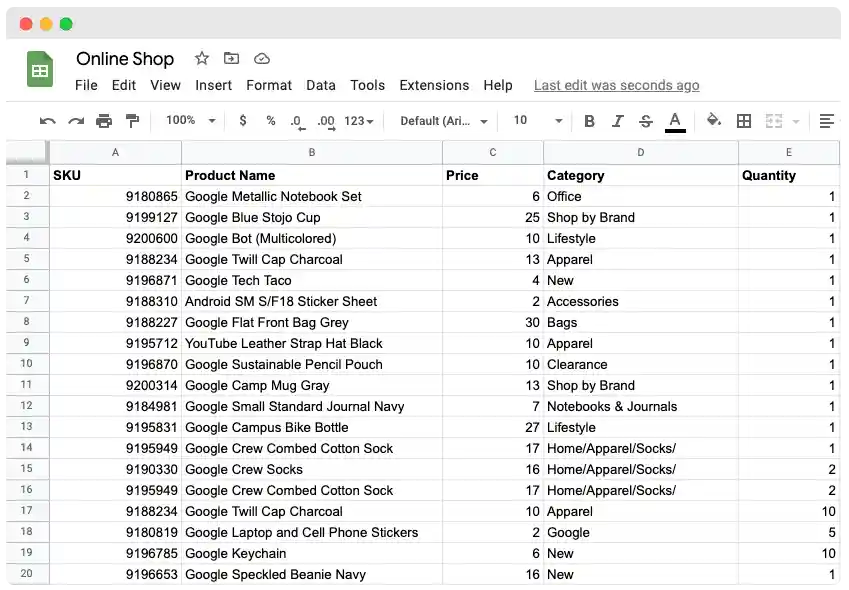Select cell 'Notebooks & Journals'
Image resolution: width=849 pixels, height=590 pixels.
641,407
